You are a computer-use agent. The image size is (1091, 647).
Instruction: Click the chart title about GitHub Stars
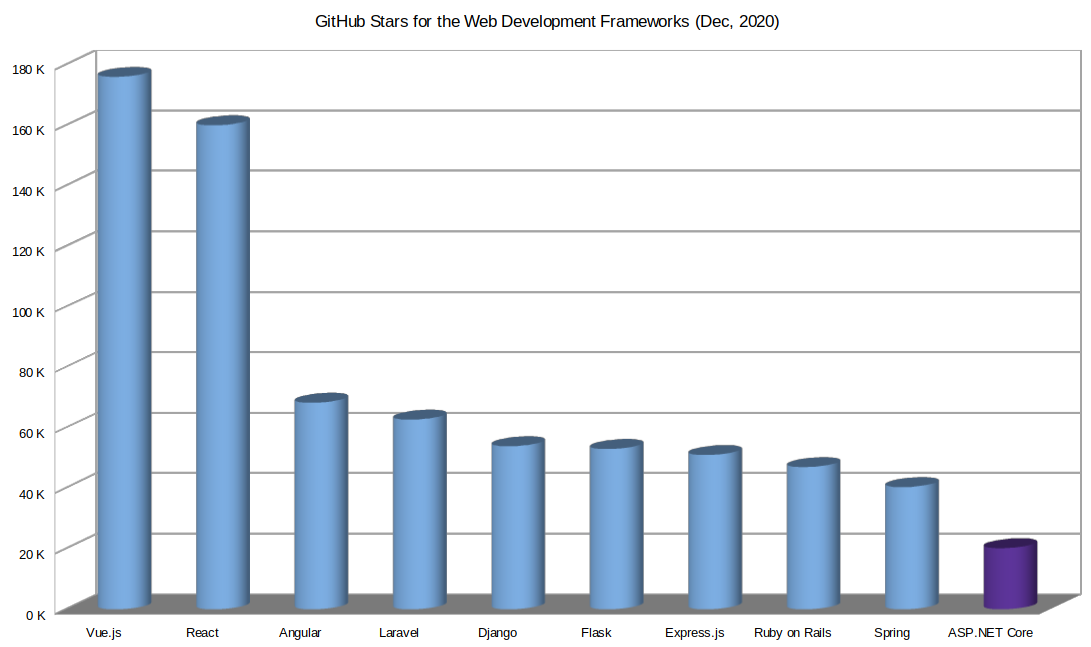[547, 22]
